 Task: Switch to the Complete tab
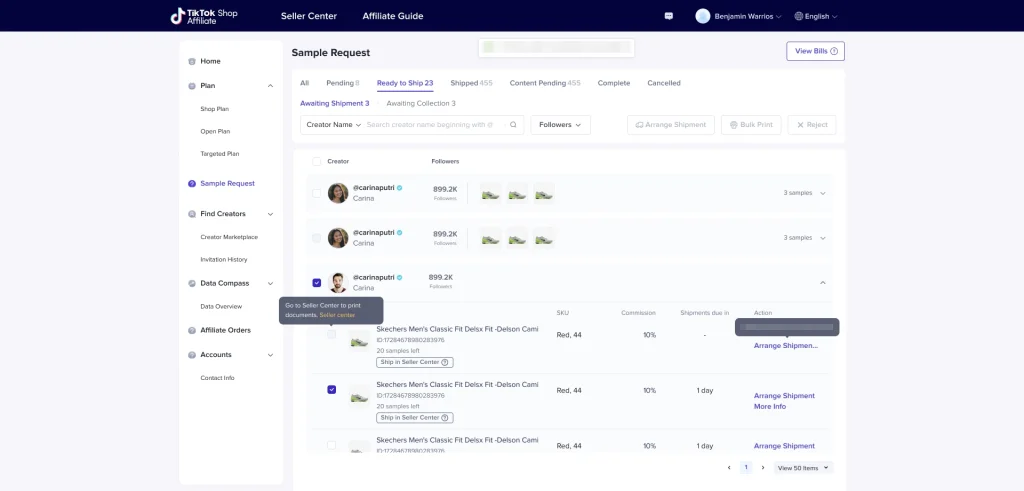click(614, 83)
